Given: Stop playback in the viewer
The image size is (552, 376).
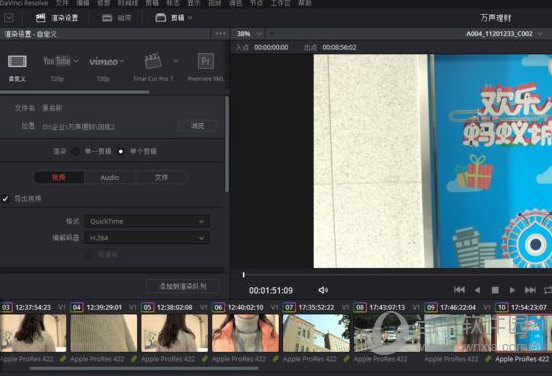Looking at the screenshot, I should tap(495, 290).
